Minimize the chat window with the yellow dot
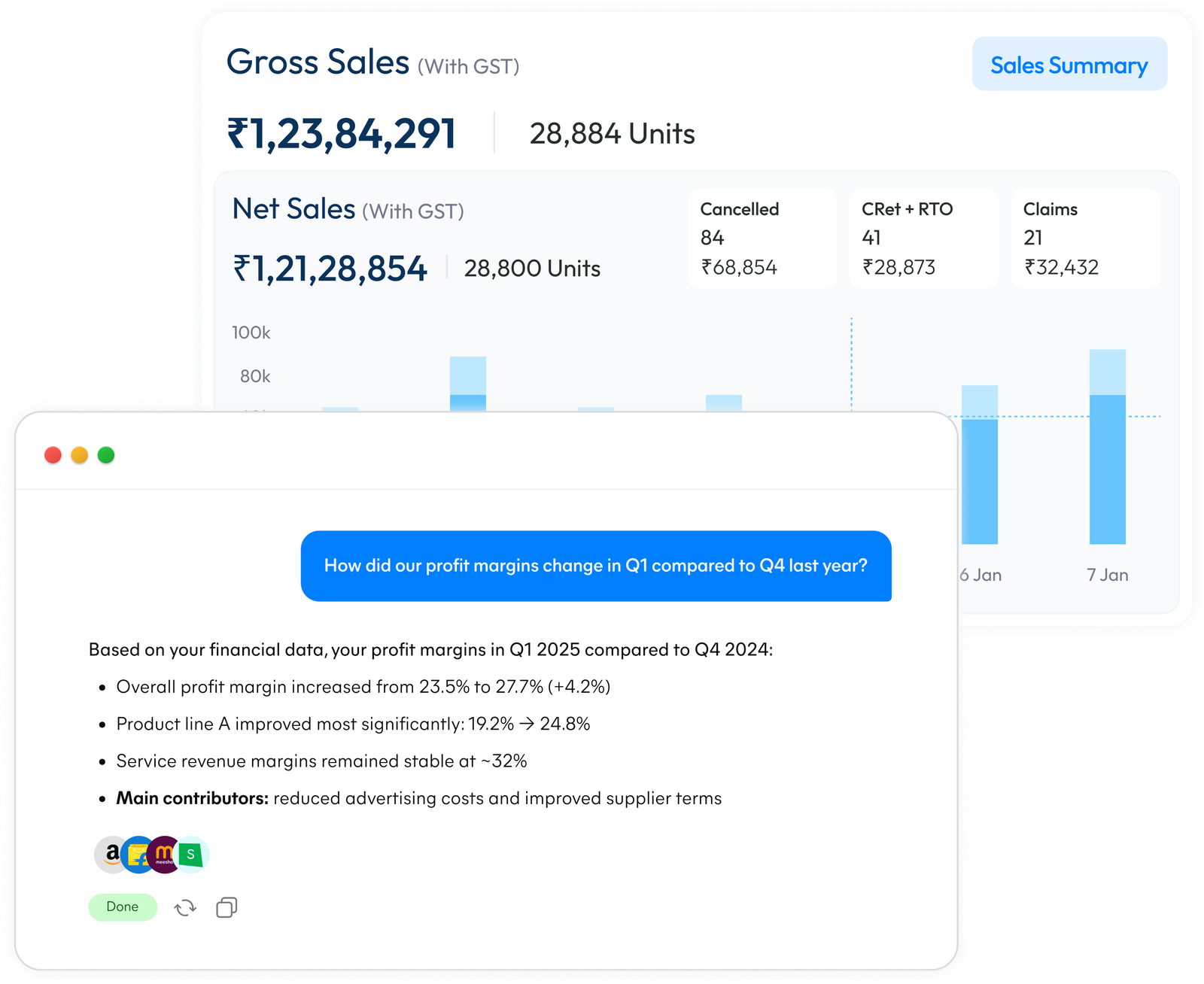The image size is (1204, 984). [x=80, y=455]
